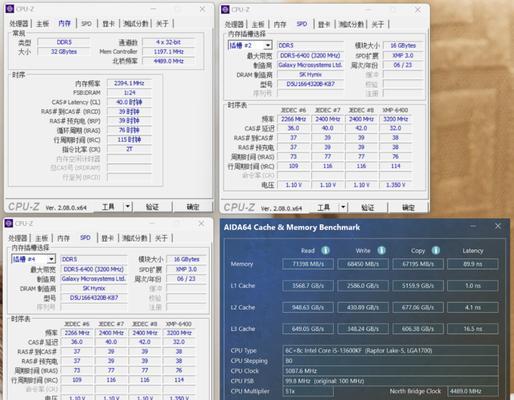Click the Mem Controller 1197.1 MHz value
The width and height of the screenshot is (514, 400).
pos(168,52)
